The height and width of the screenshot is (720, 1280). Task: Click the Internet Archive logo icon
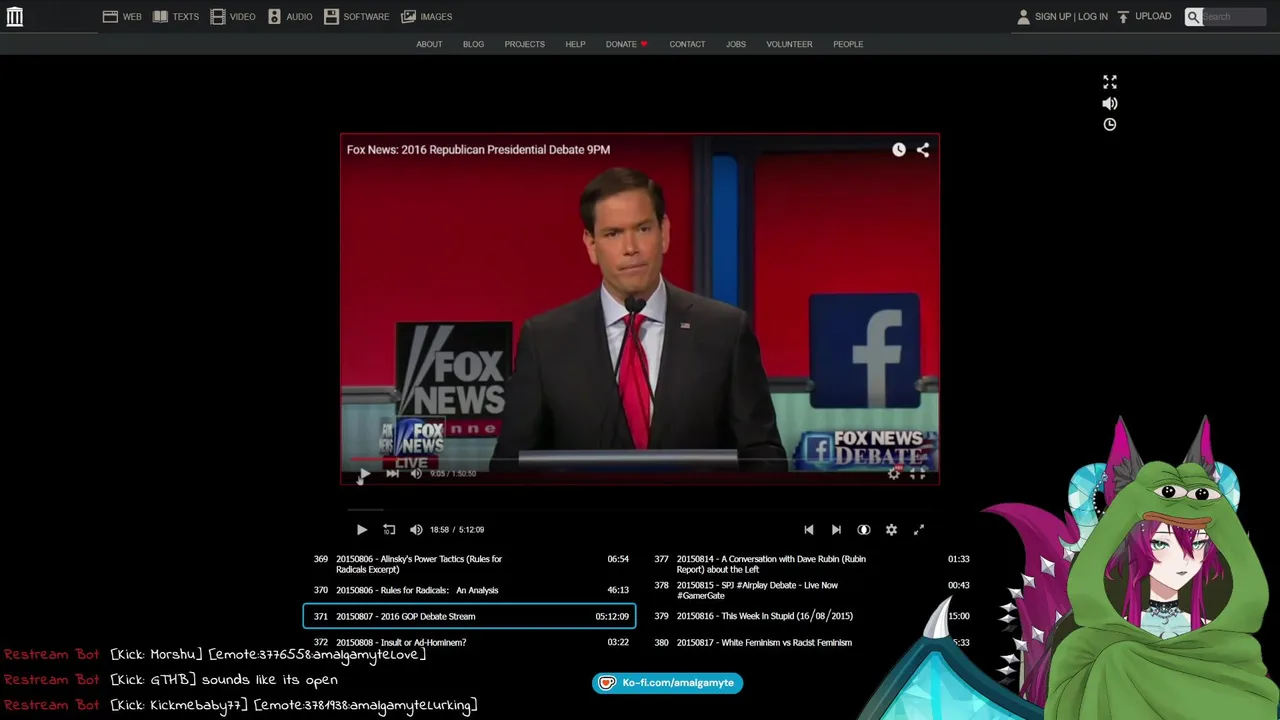tap(14, 17)
